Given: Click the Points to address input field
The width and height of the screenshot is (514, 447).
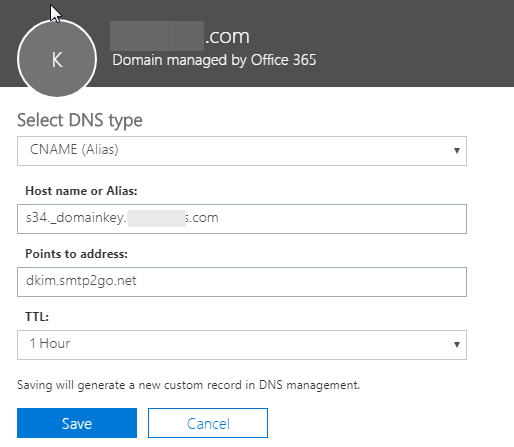Looking at the screenshot, I should 242,282.
